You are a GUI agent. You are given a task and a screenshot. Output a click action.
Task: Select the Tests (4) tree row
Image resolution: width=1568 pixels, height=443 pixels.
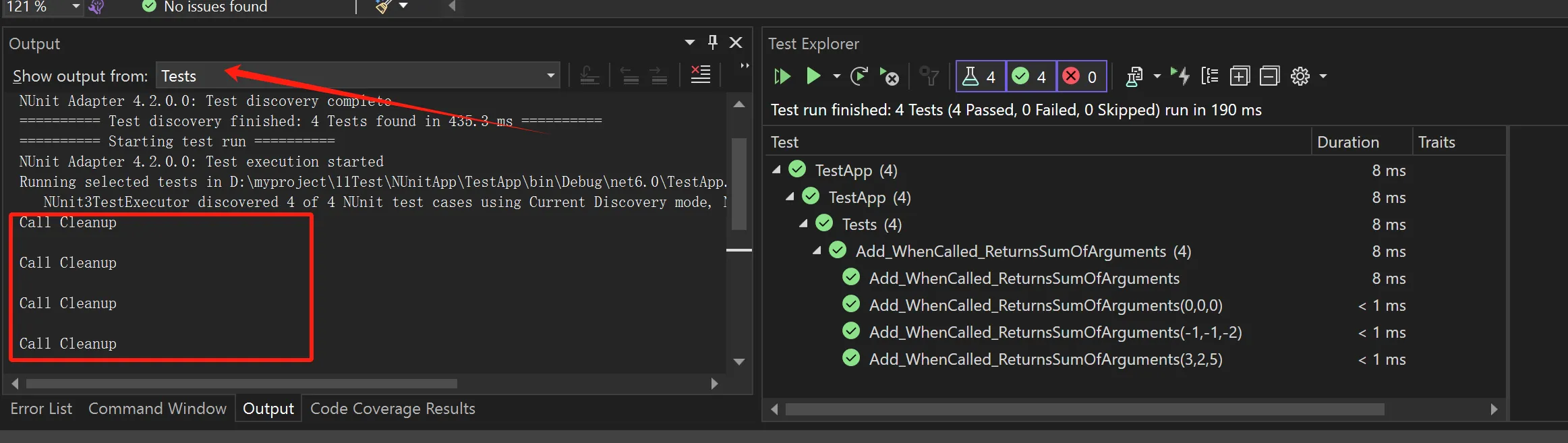[x=1136, y=224]
